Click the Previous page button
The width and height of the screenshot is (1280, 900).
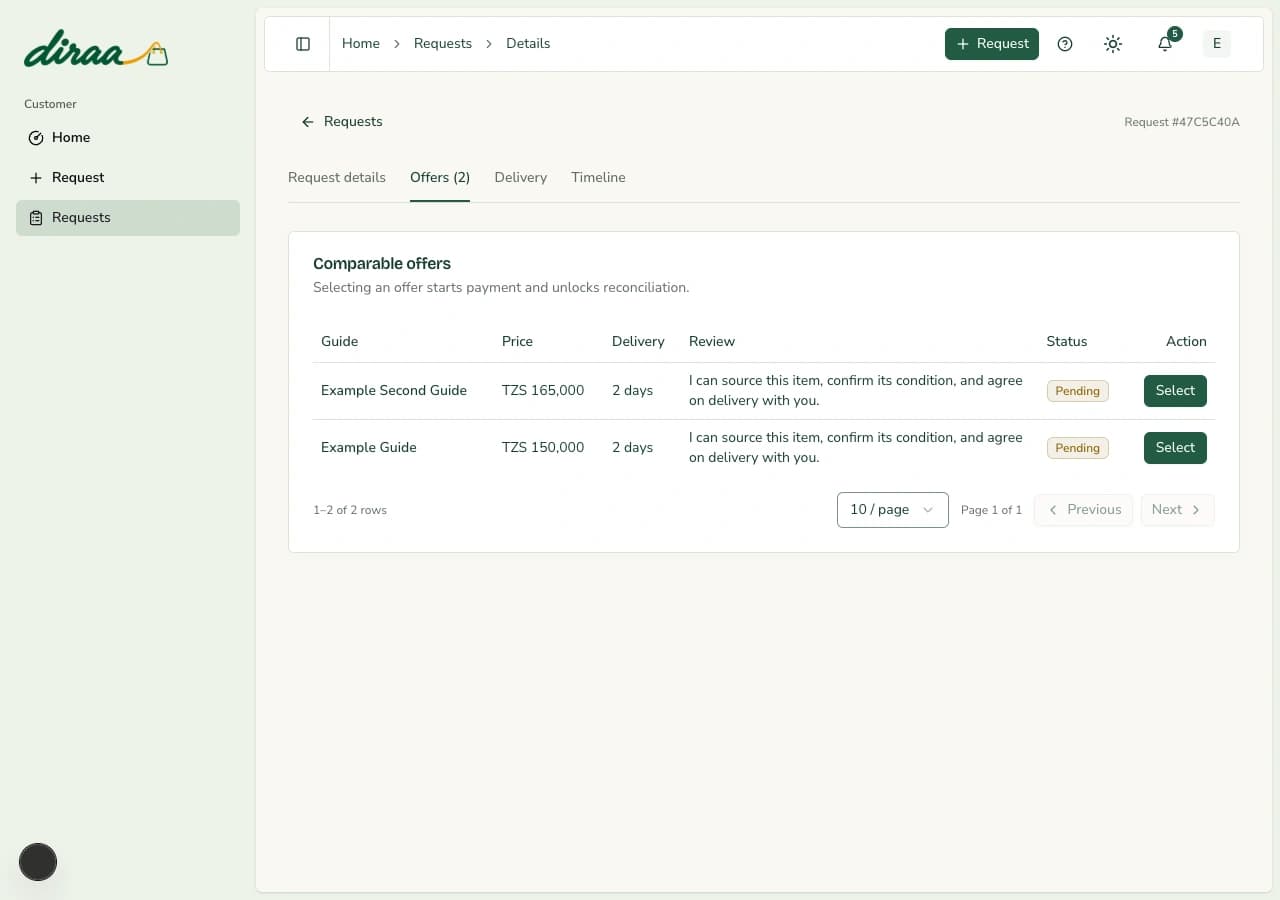click(x=1084, y=510)
